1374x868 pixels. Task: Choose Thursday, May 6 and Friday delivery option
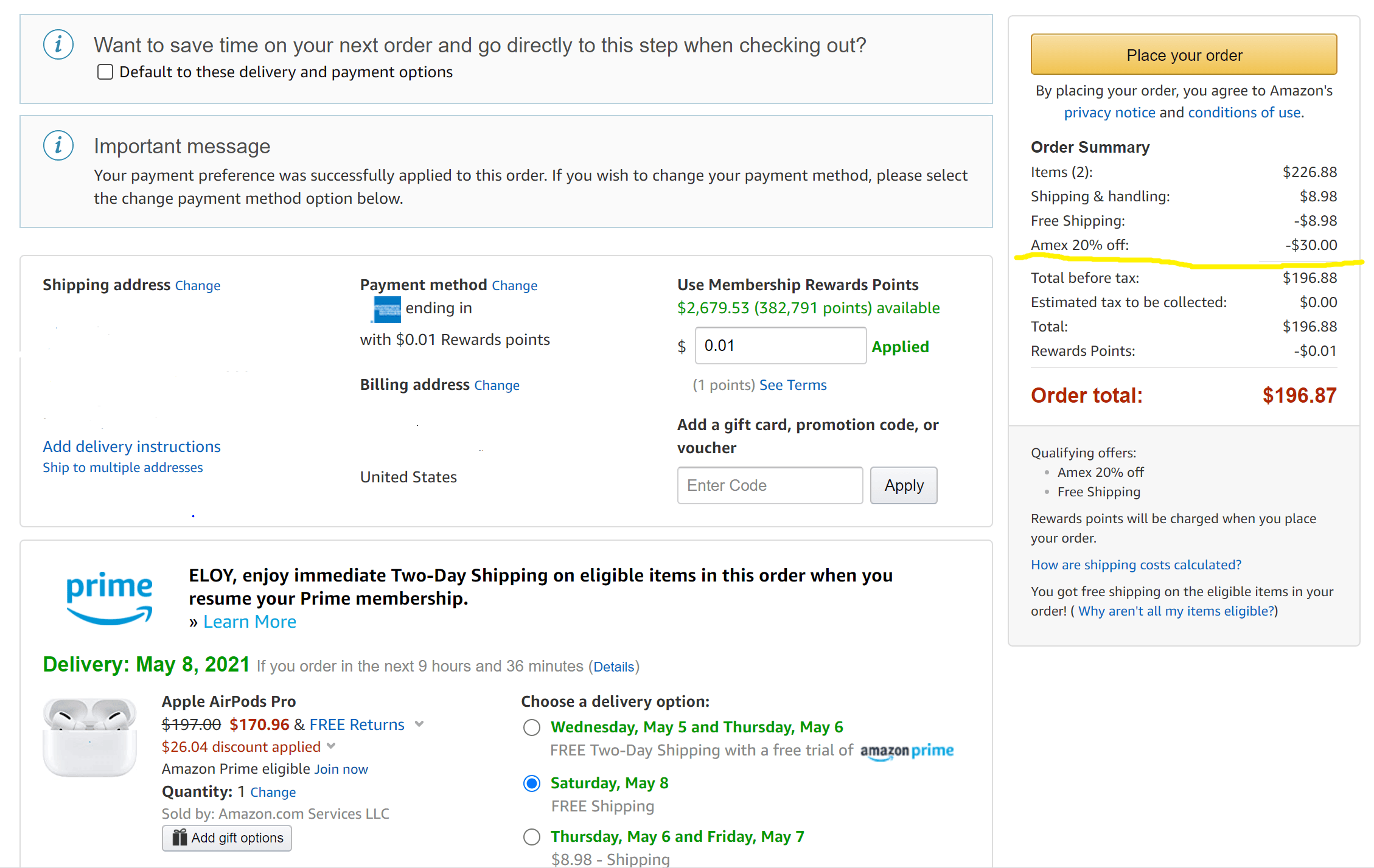coord(532,837)
